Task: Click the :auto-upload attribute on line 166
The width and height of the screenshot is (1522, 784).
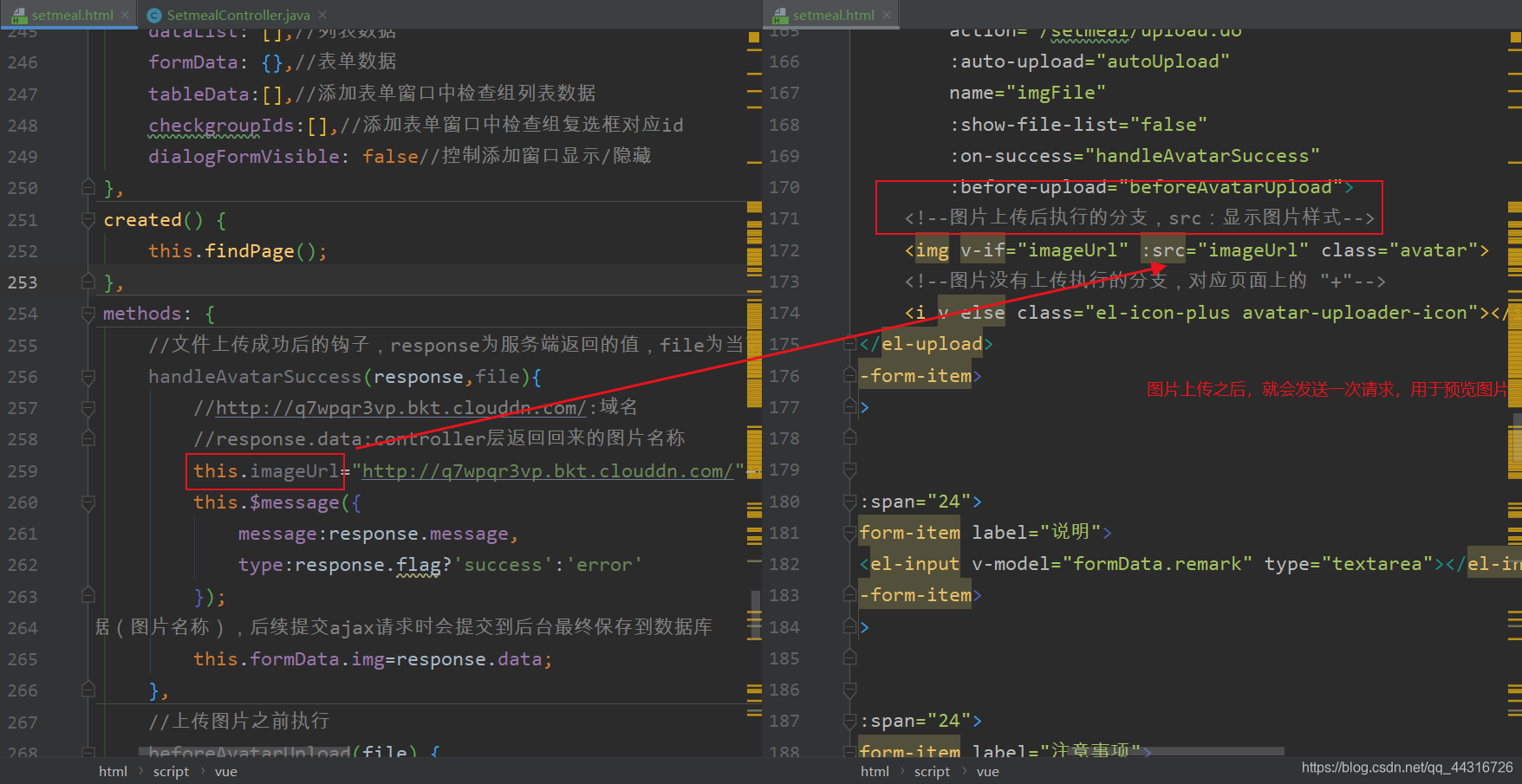Action: pos(1089,62)
